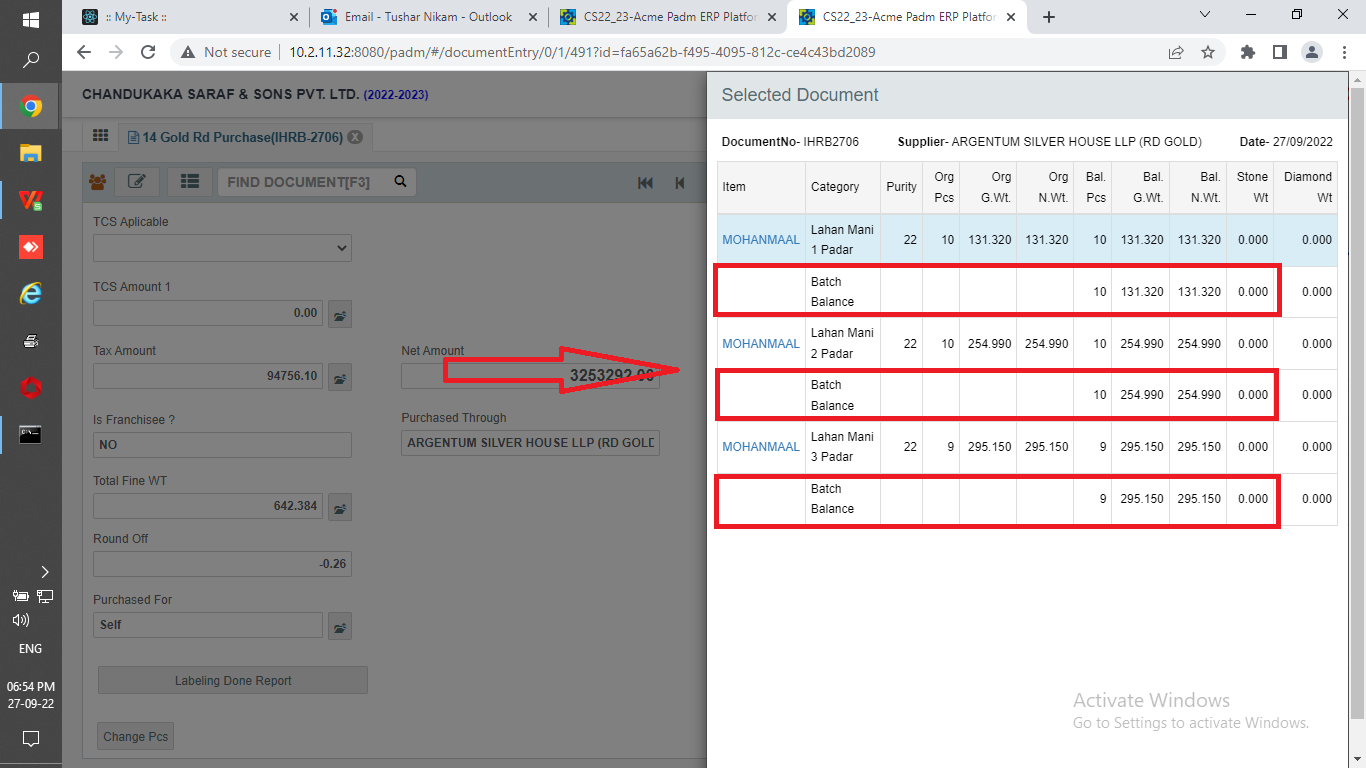Click the Tax Amount field
The image size is (1366, 768).
coord(208,376)
